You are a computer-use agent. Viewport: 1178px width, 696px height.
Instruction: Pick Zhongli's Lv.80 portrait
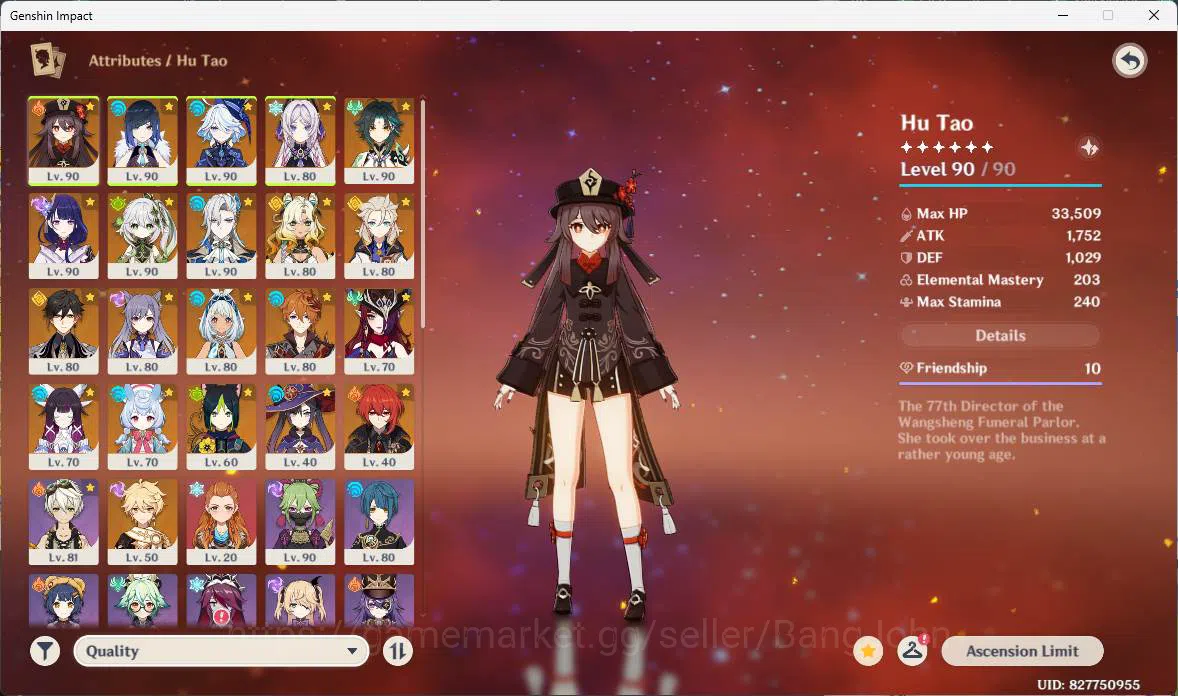[x=63, y=331]
